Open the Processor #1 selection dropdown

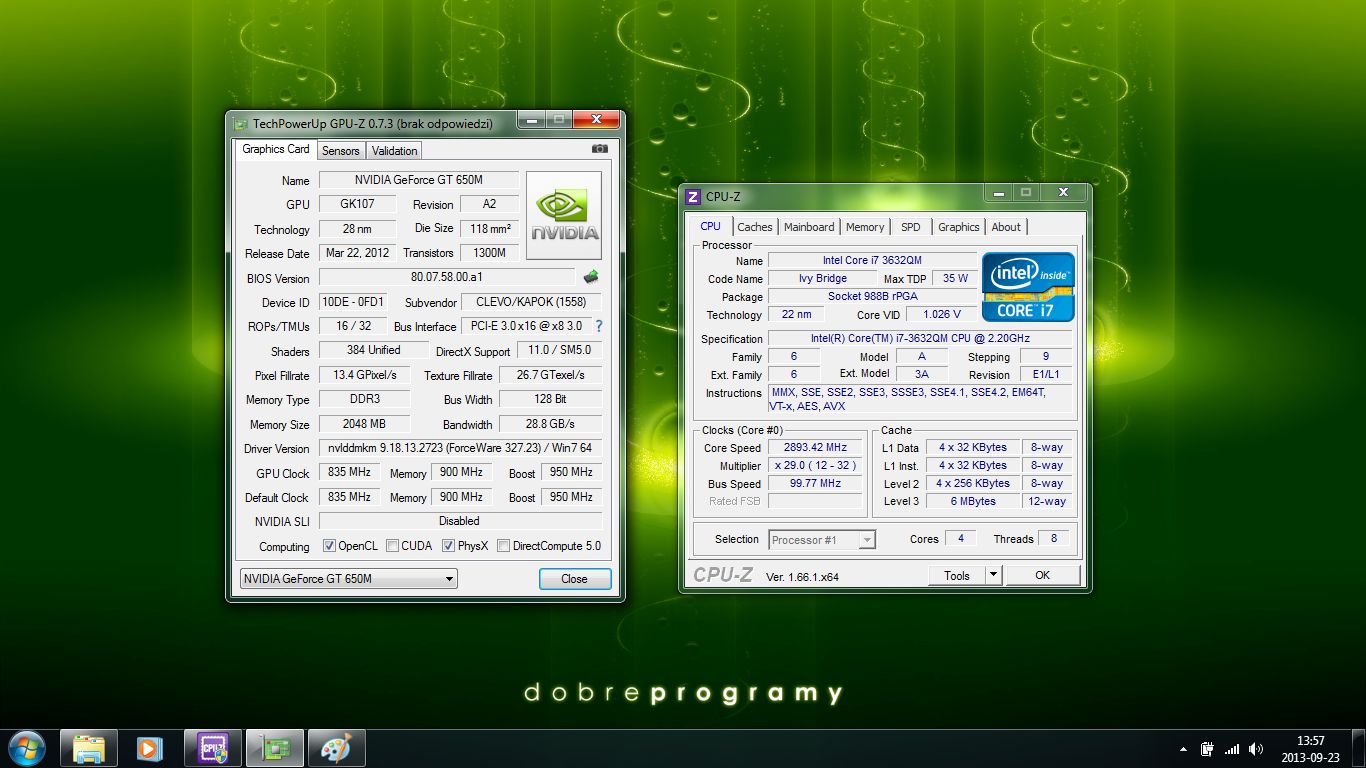pyautogui.click(x=822, y=540)
